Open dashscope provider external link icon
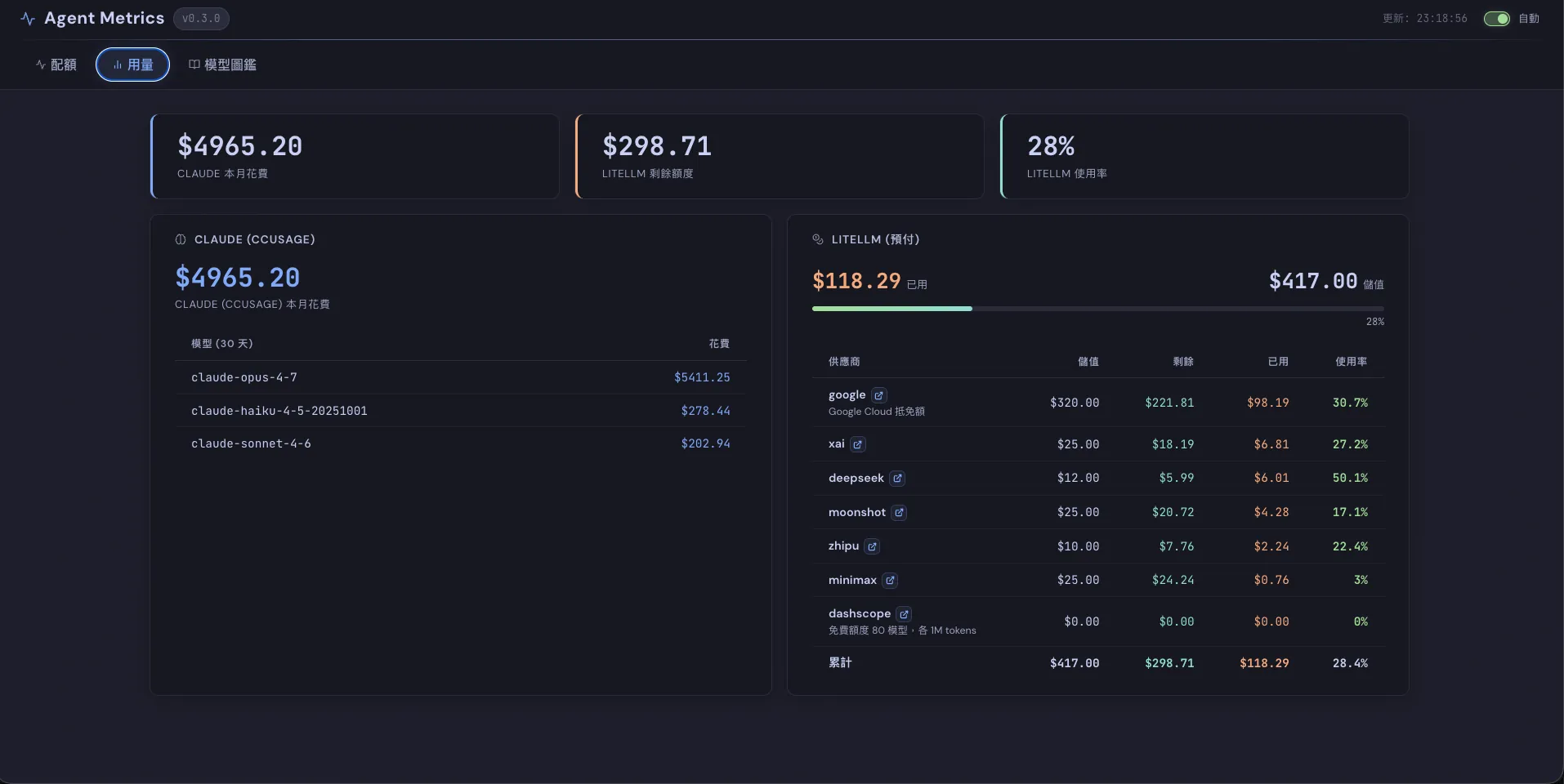Viewport: 1564px width, 784px height. [x=904, y=614]
